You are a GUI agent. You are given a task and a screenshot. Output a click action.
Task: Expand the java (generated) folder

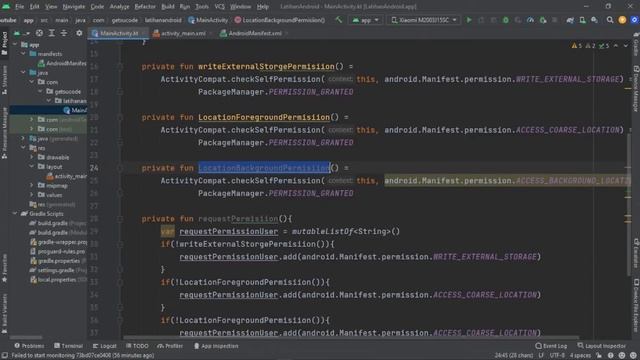23,139
